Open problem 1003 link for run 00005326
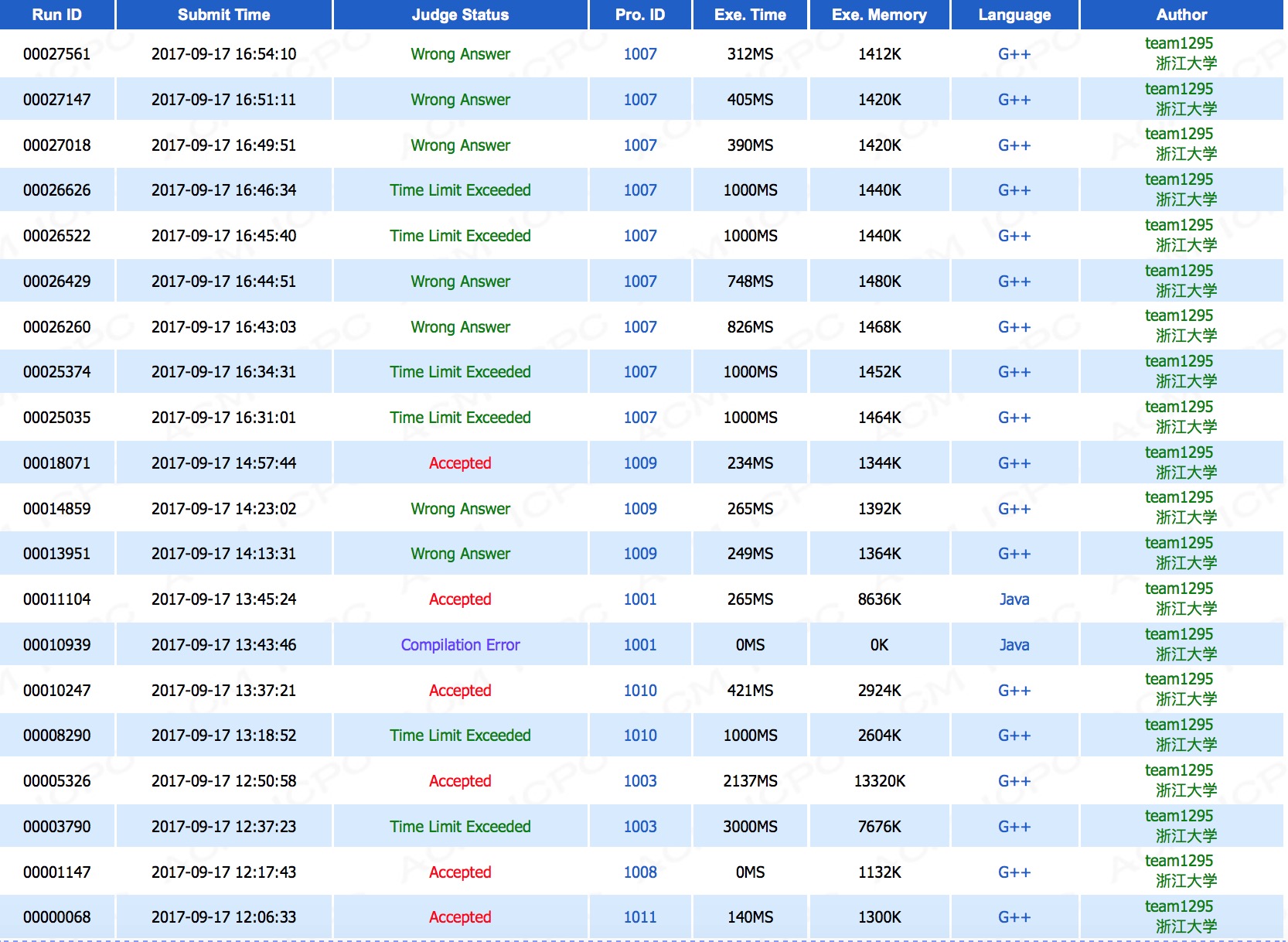Viewport: 1288px width, 942px height. [x=640, y=781]
